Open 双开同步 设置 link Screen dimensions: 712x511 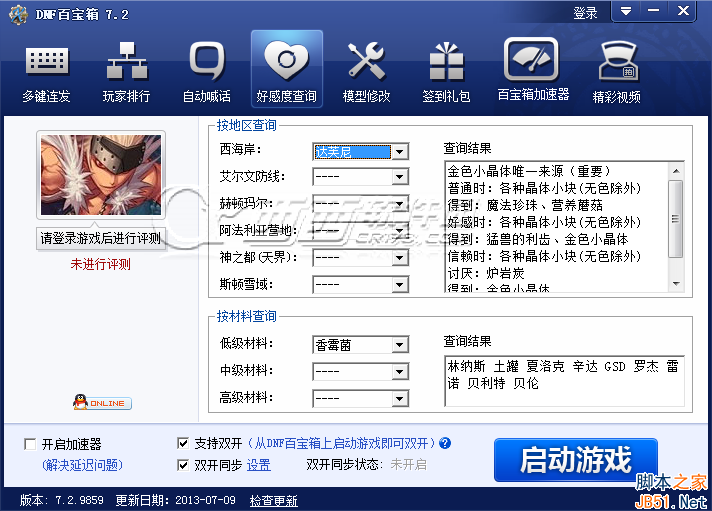point(258,465)
